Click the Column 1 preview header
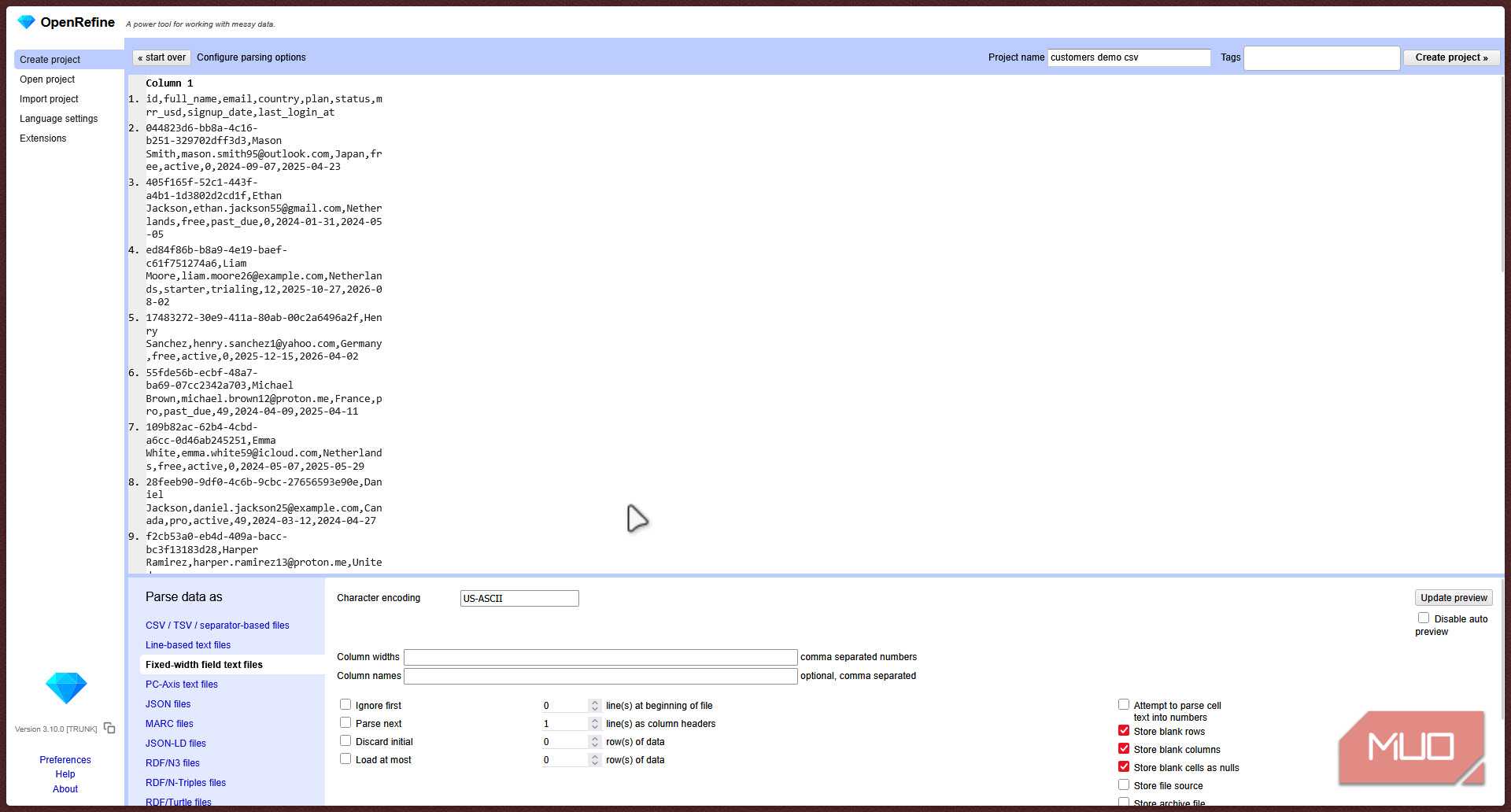 (x=169, y=83)
